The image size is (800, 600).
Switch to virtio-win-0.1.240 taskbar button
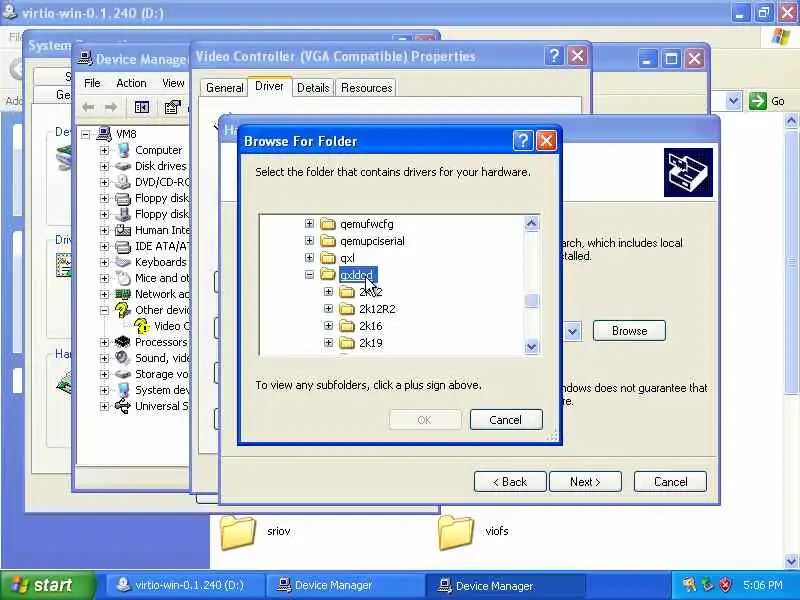[185, 585]
